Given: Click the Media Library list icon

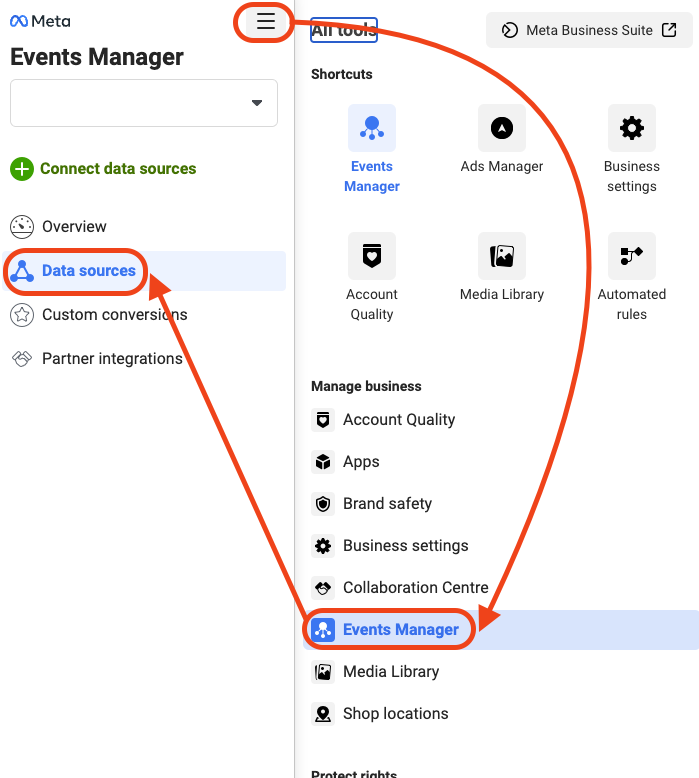Looking at the screenshot, I should coord(323,672).
